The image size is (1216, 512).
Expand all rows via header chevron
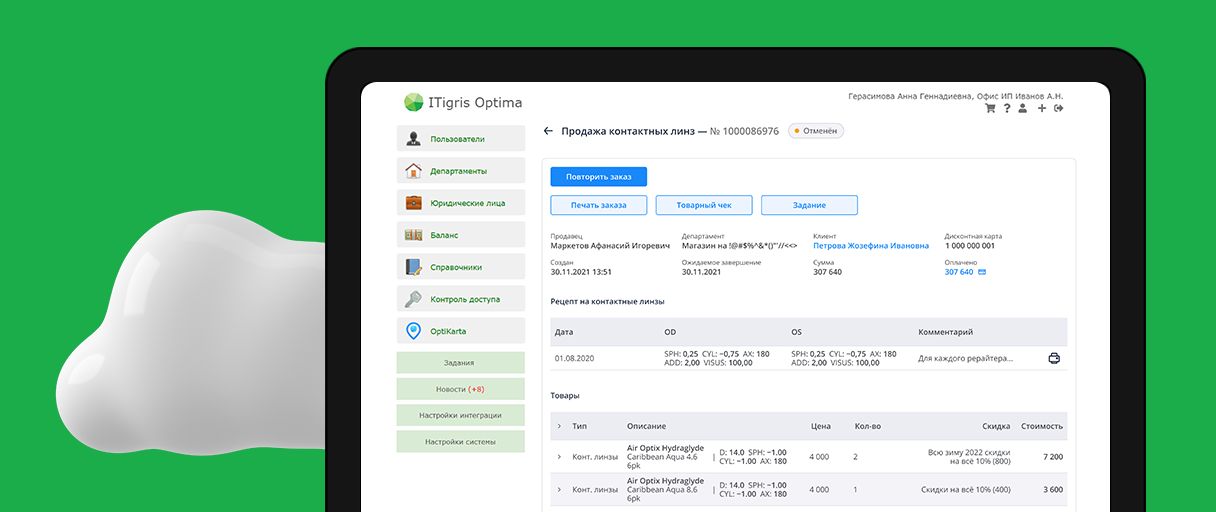click(x=559, y=426)
